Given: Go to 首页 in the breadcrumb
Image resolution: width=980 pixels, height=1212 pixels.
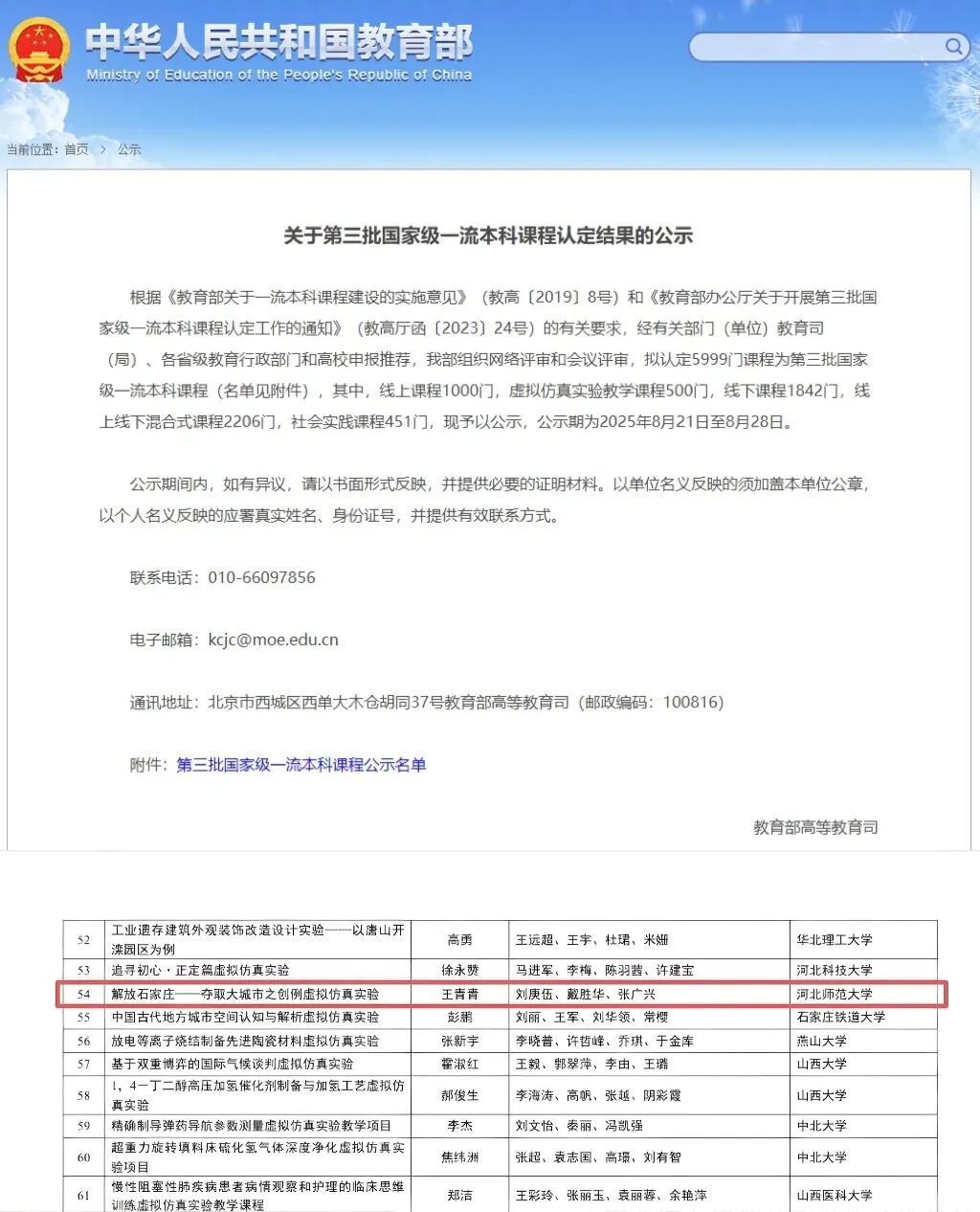Looking at the screenshot, I should (77, 149).
